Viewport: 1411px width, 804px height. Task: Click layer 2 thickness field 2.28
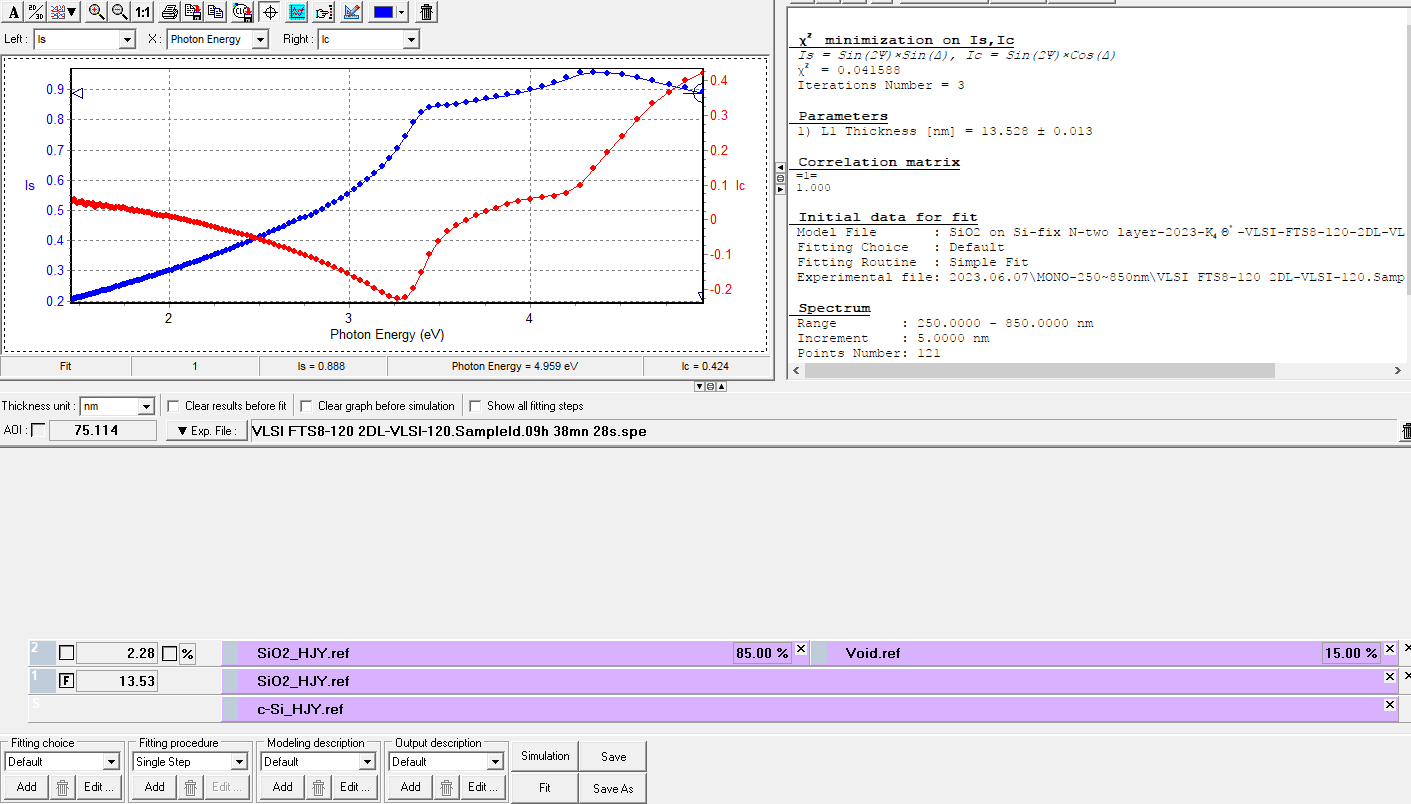pos(117,653)
